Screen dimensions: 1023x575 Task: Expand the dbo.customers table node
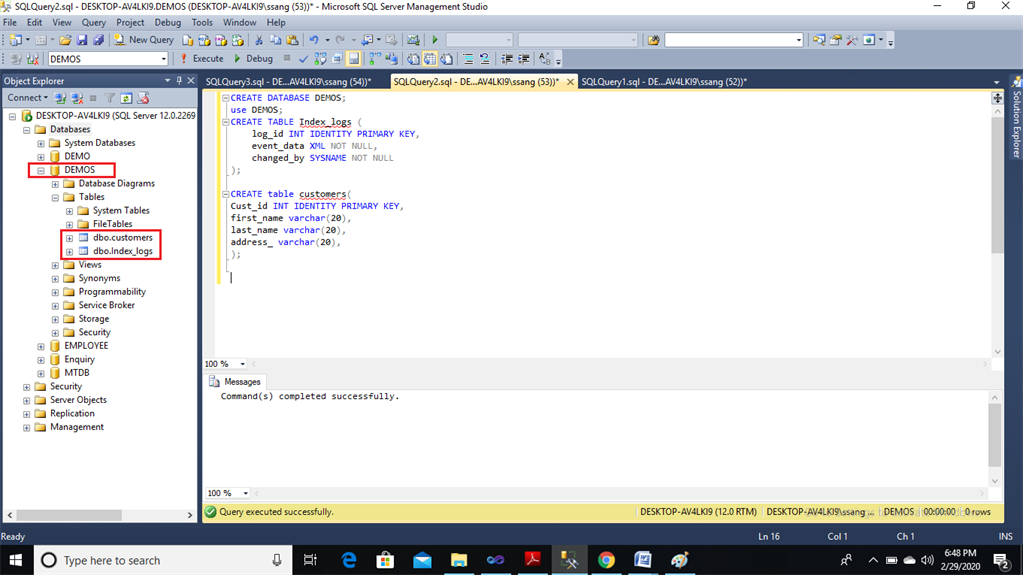69,238
